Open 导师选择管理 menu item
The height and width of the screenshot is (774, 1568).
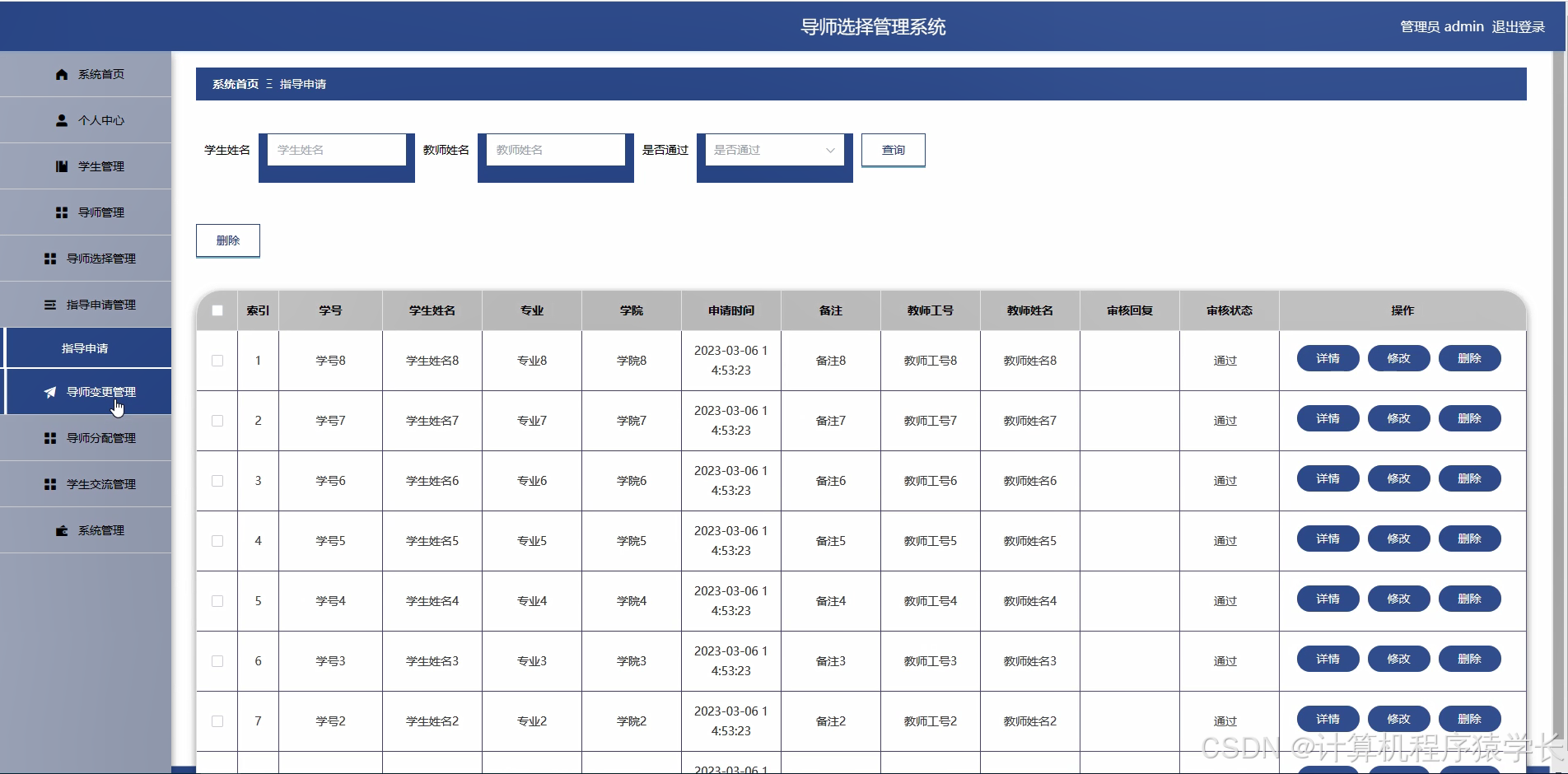[86, 259]
